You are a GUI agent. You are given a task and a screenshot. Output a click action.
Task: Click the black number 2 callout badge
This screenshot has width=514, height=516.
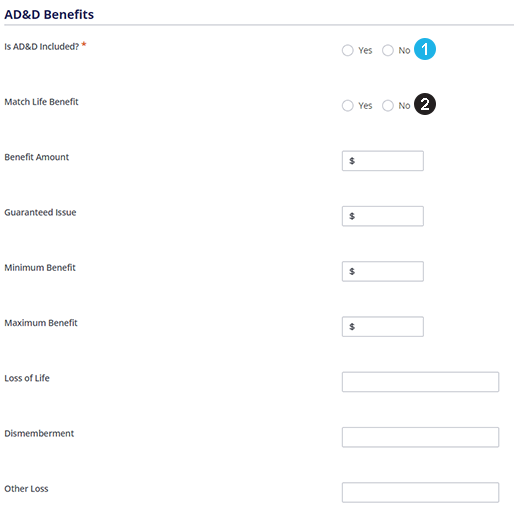[x=425, y=104]
